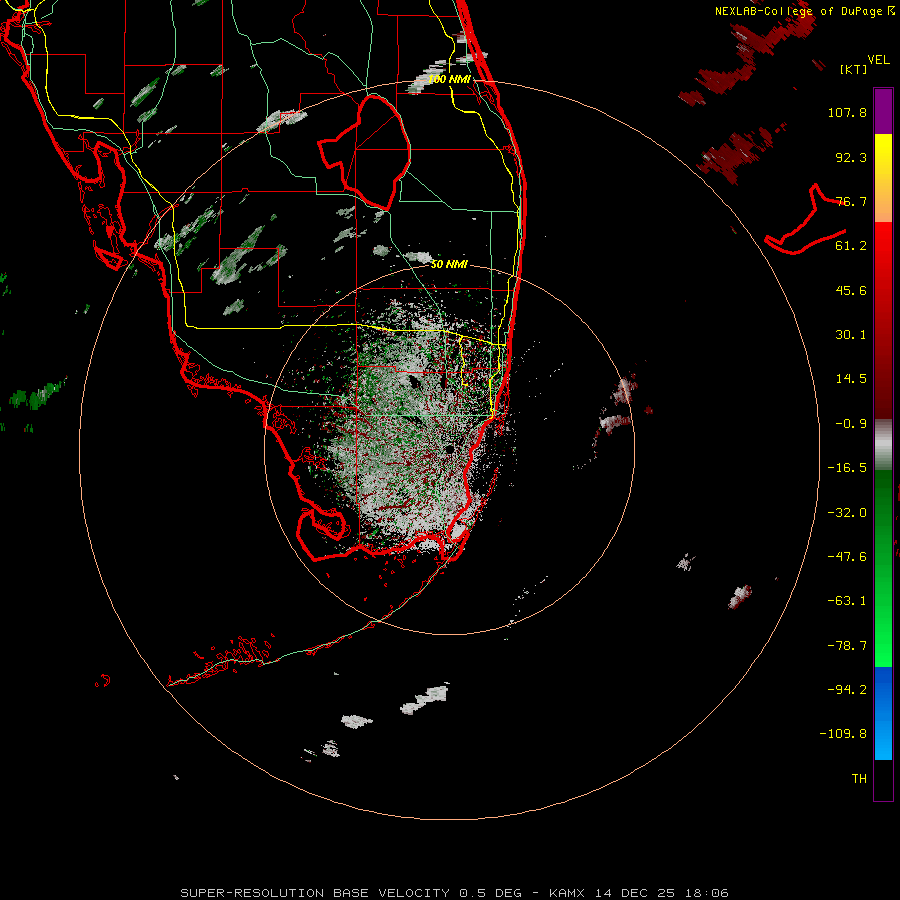Click the gray near-zero segment of color bar
The image size is (900, 900).
point(883,444)
